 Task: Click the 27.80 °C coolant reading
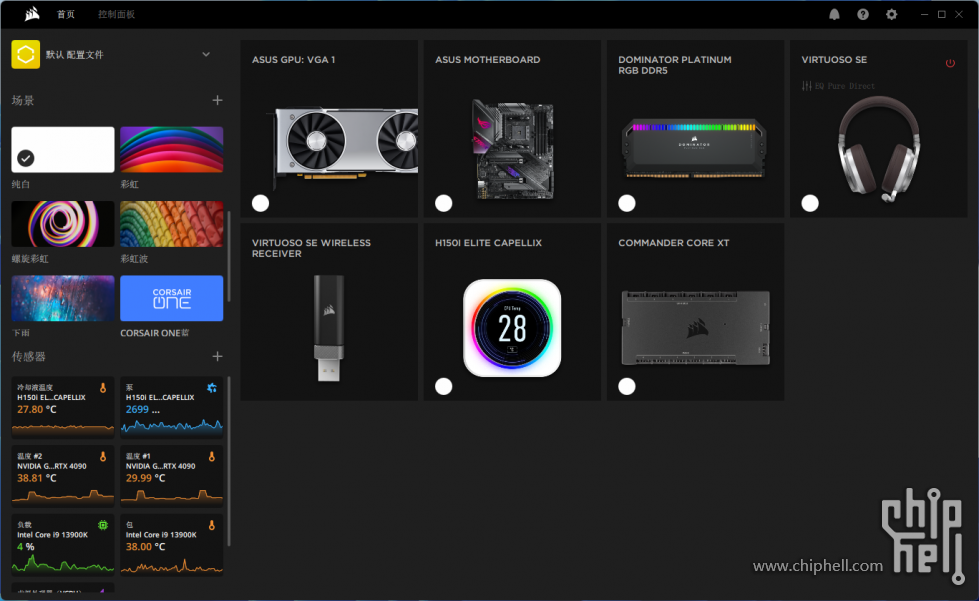37,409
